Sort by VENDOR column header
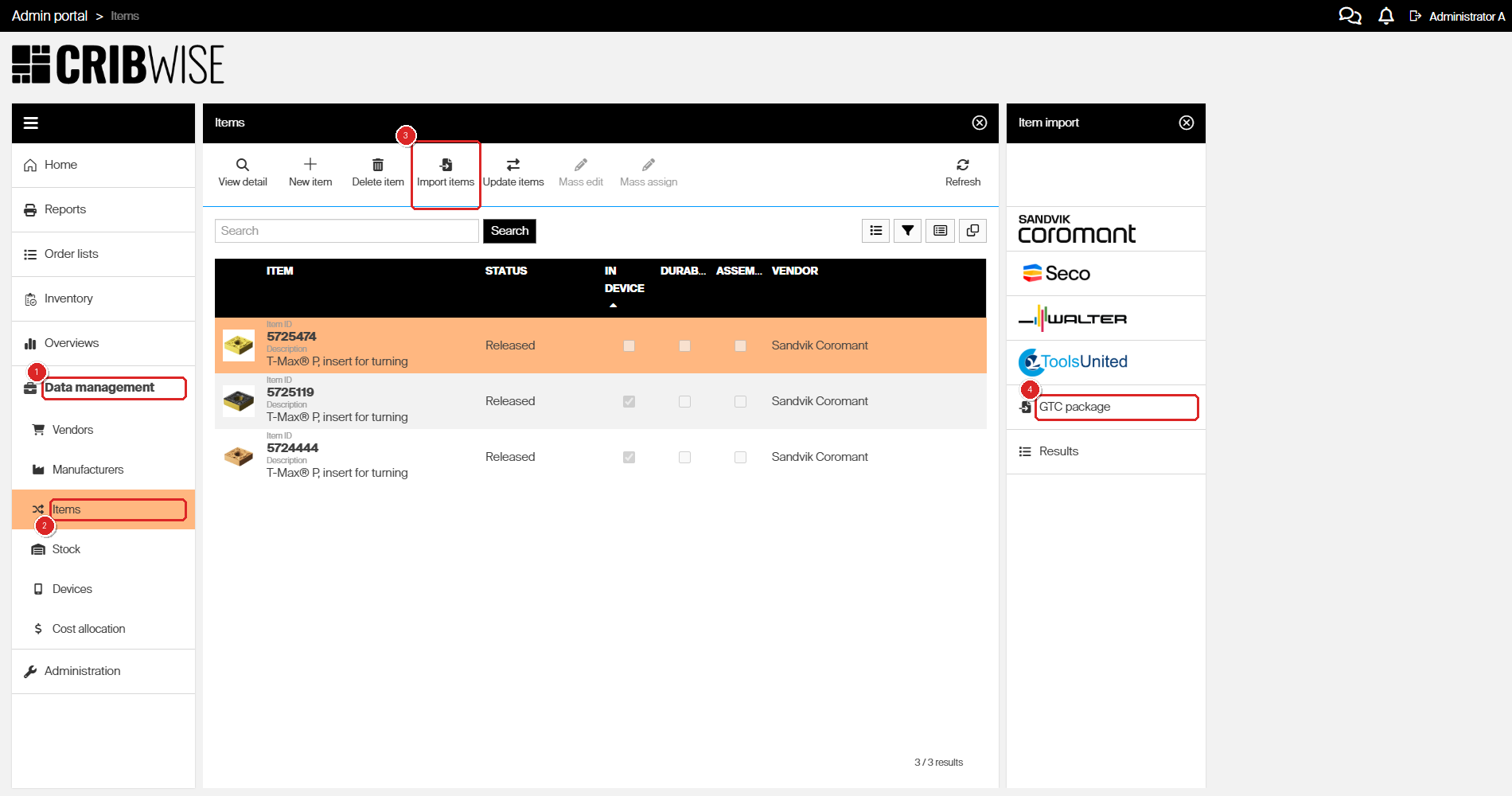The height and width of the screenshot is (796, 1512). (795, 271)
